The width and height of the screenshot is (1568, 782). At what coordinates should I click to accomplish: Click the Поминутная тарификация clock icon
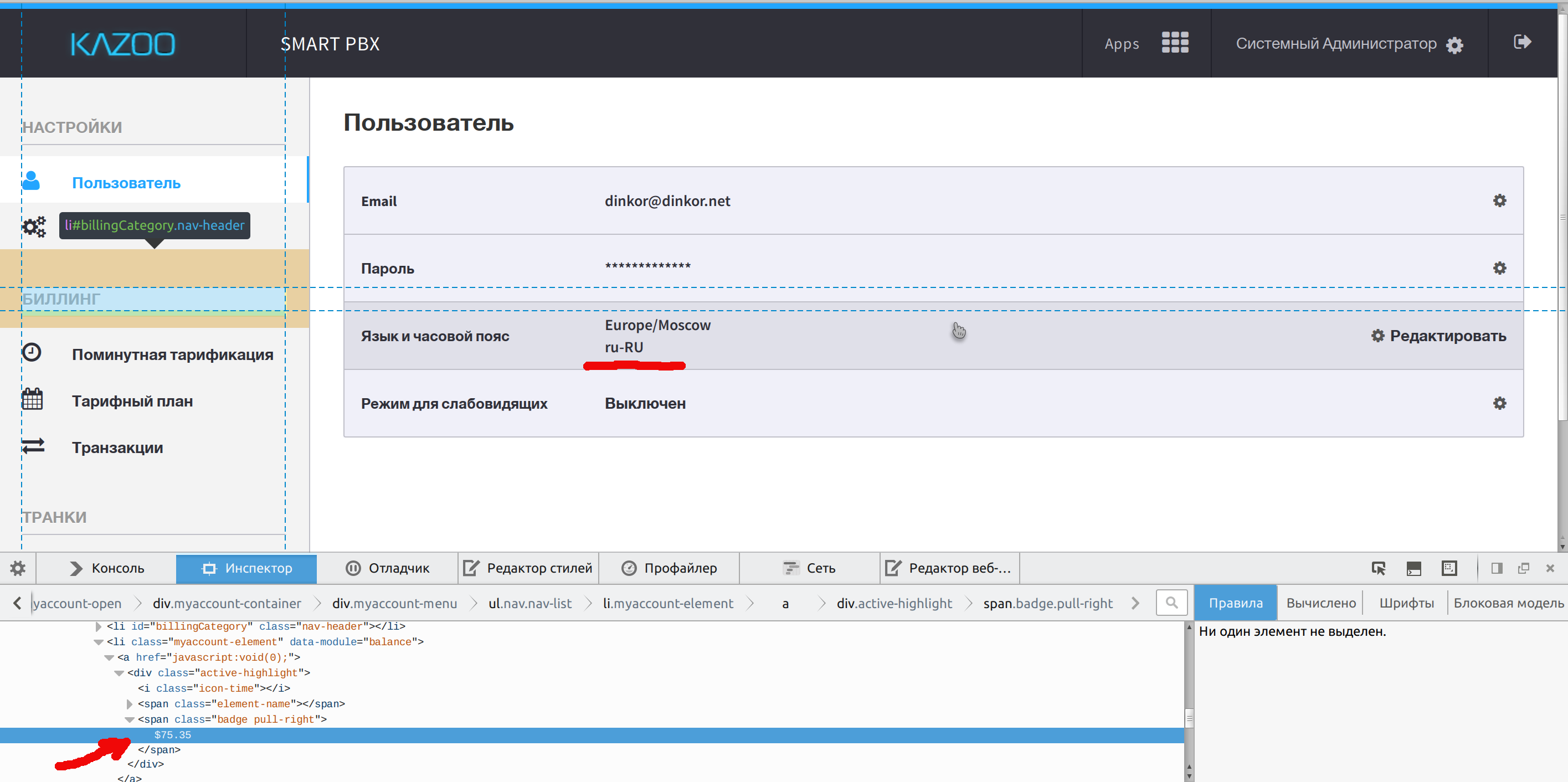pyautogui.click(x=32, y=352)
